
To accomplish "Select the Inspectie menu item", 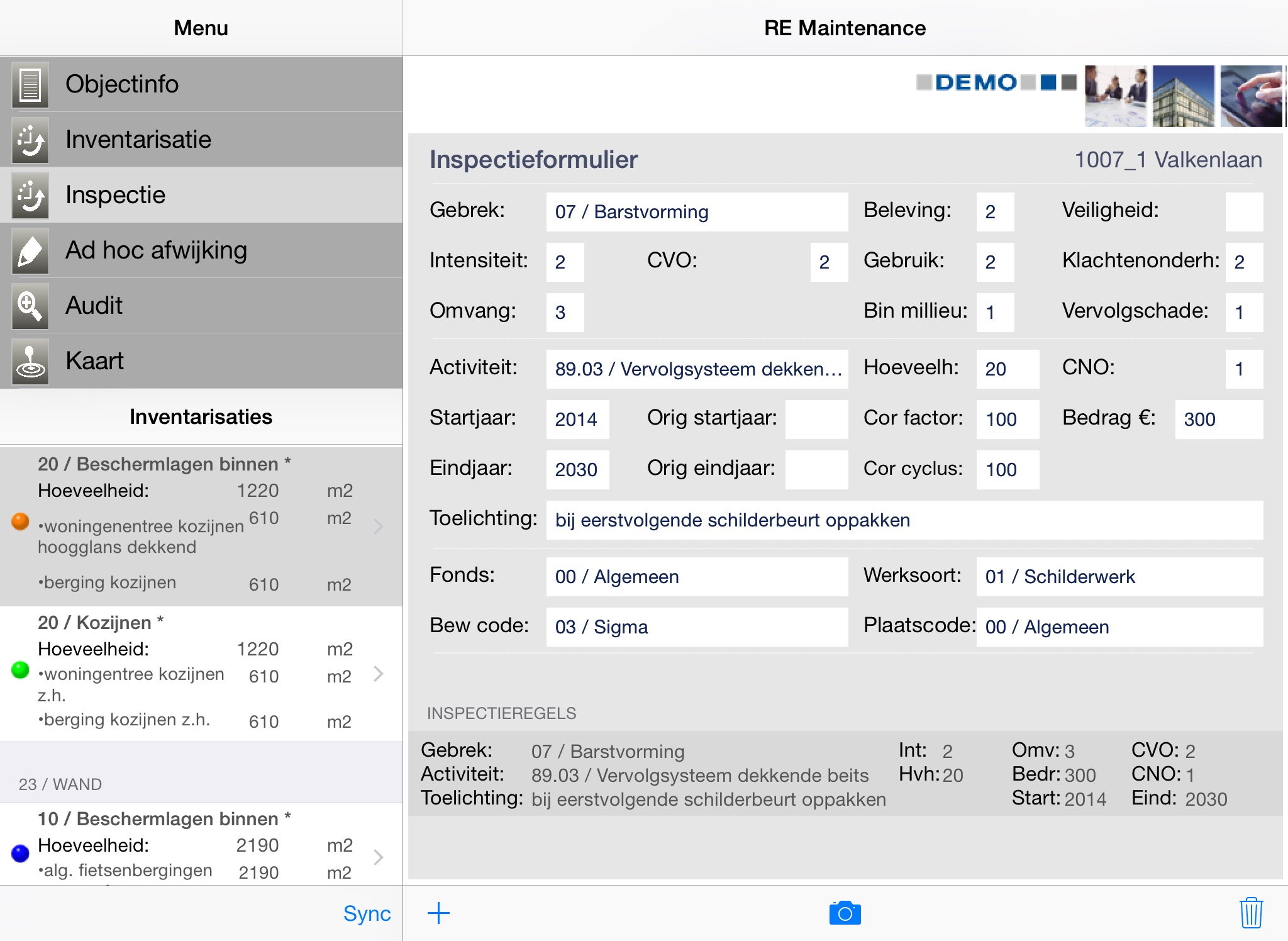I will coord(201,195).
